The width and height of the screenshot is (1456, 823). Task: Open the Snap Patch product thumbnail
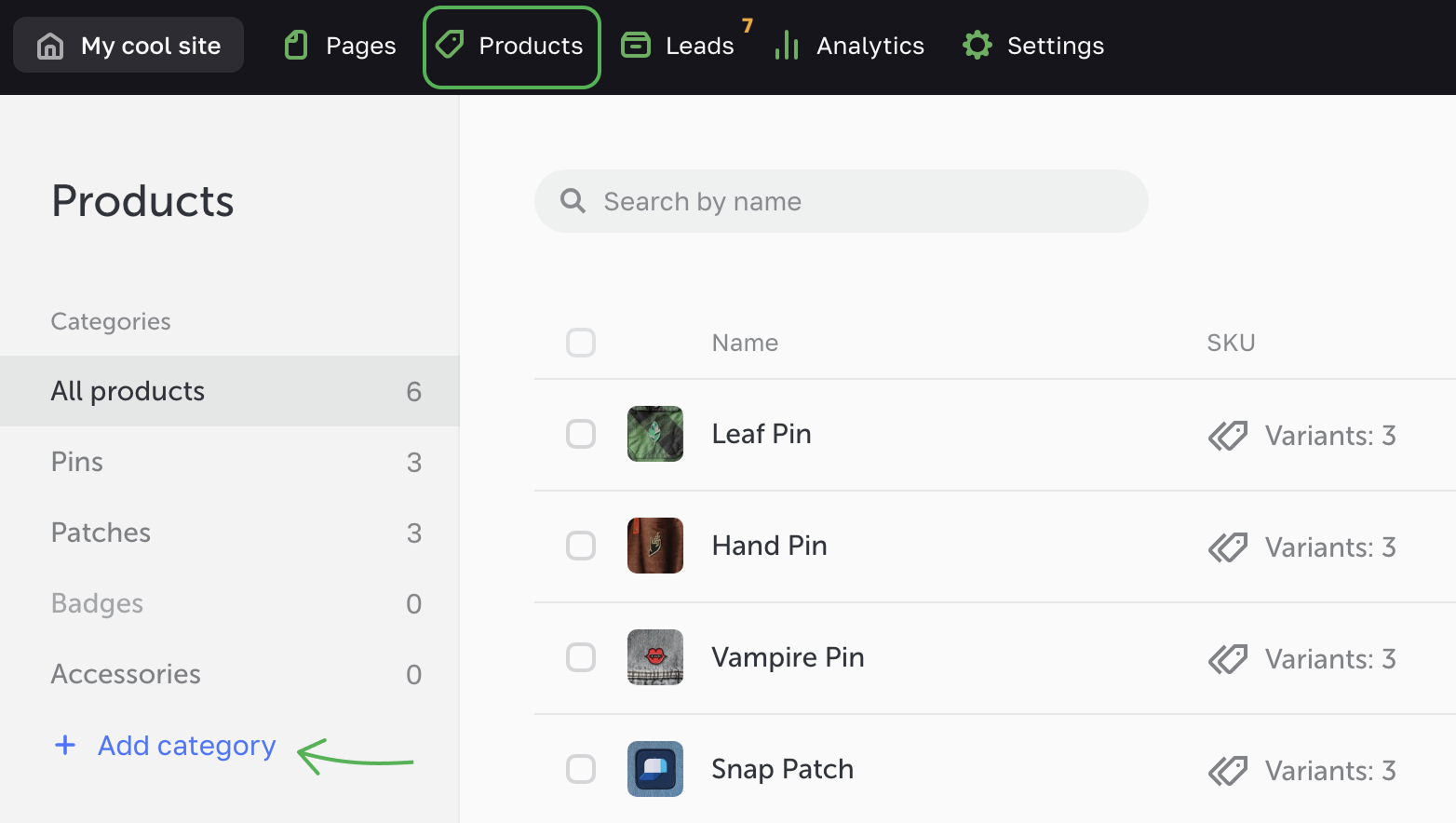(655, 769)
